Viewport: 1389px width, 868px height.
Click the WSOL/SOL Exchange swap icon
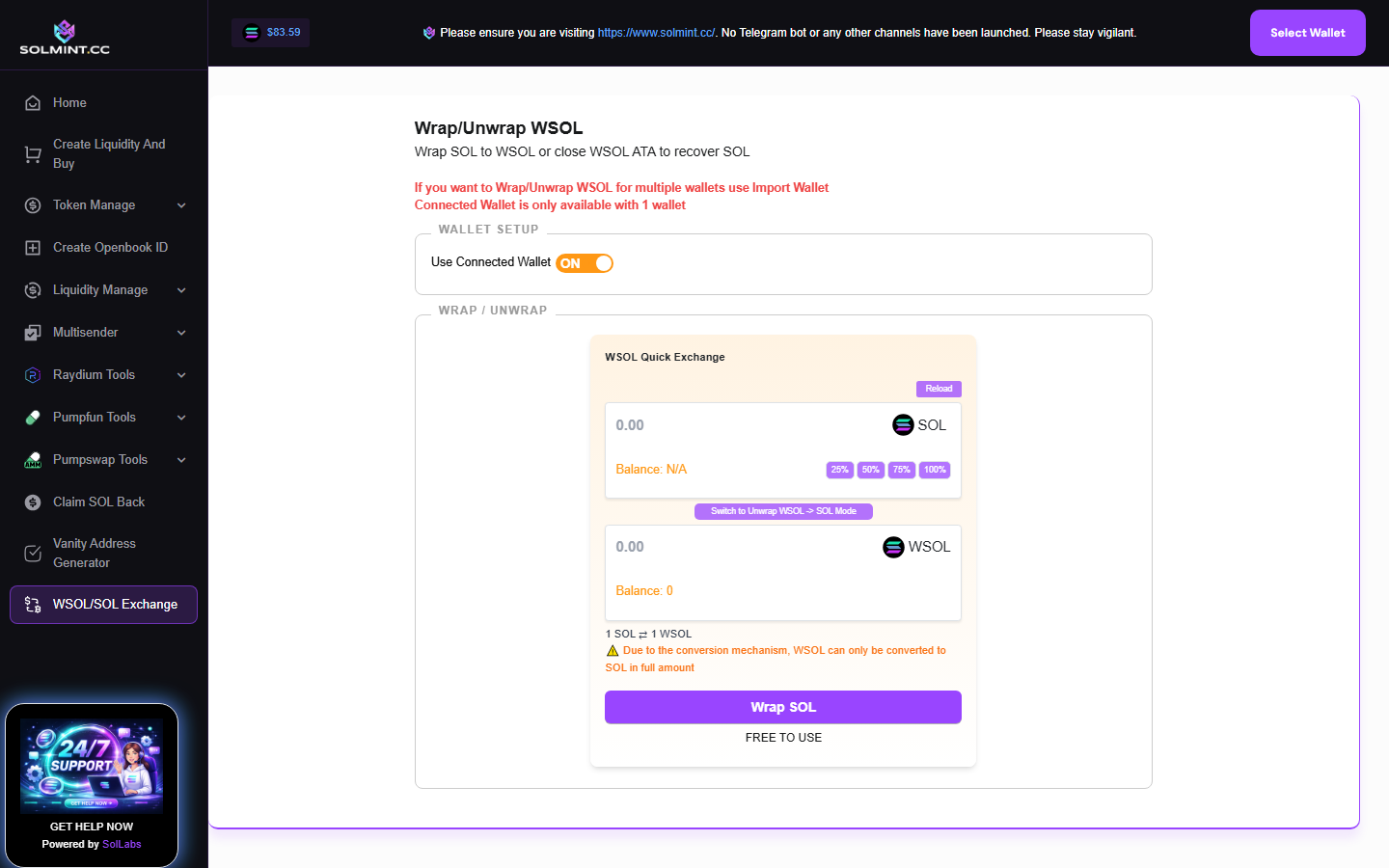[x=32, y=605]
